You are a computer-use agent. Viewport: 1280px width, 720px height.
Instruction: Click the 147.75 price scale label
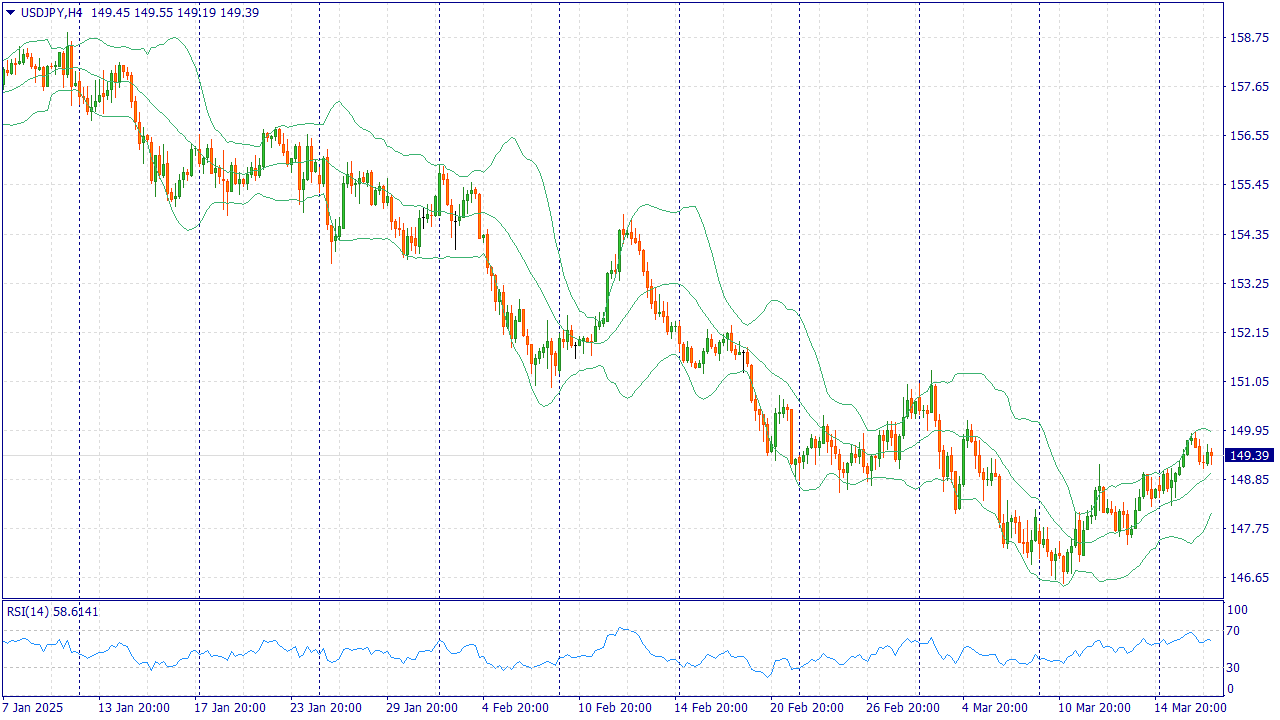coord(1248,529)
